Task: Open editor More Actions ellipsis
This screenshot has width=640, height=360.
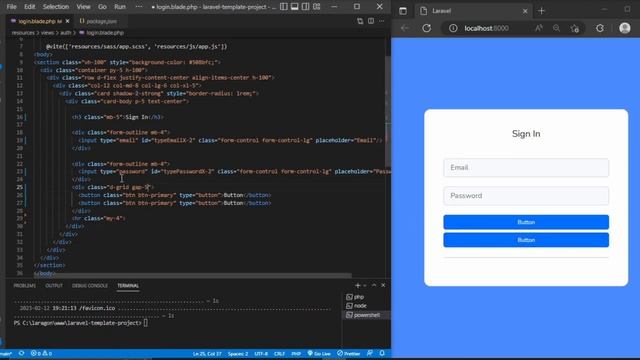Action: [x=381, y=21]
